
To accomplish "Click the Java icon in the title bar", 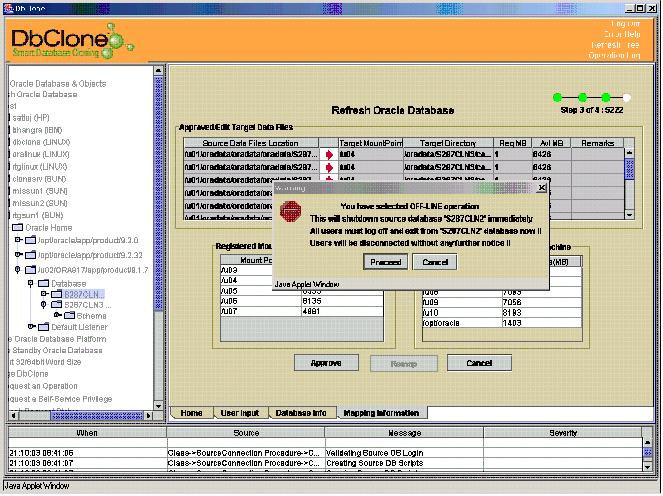I will [x=8, y=8].
